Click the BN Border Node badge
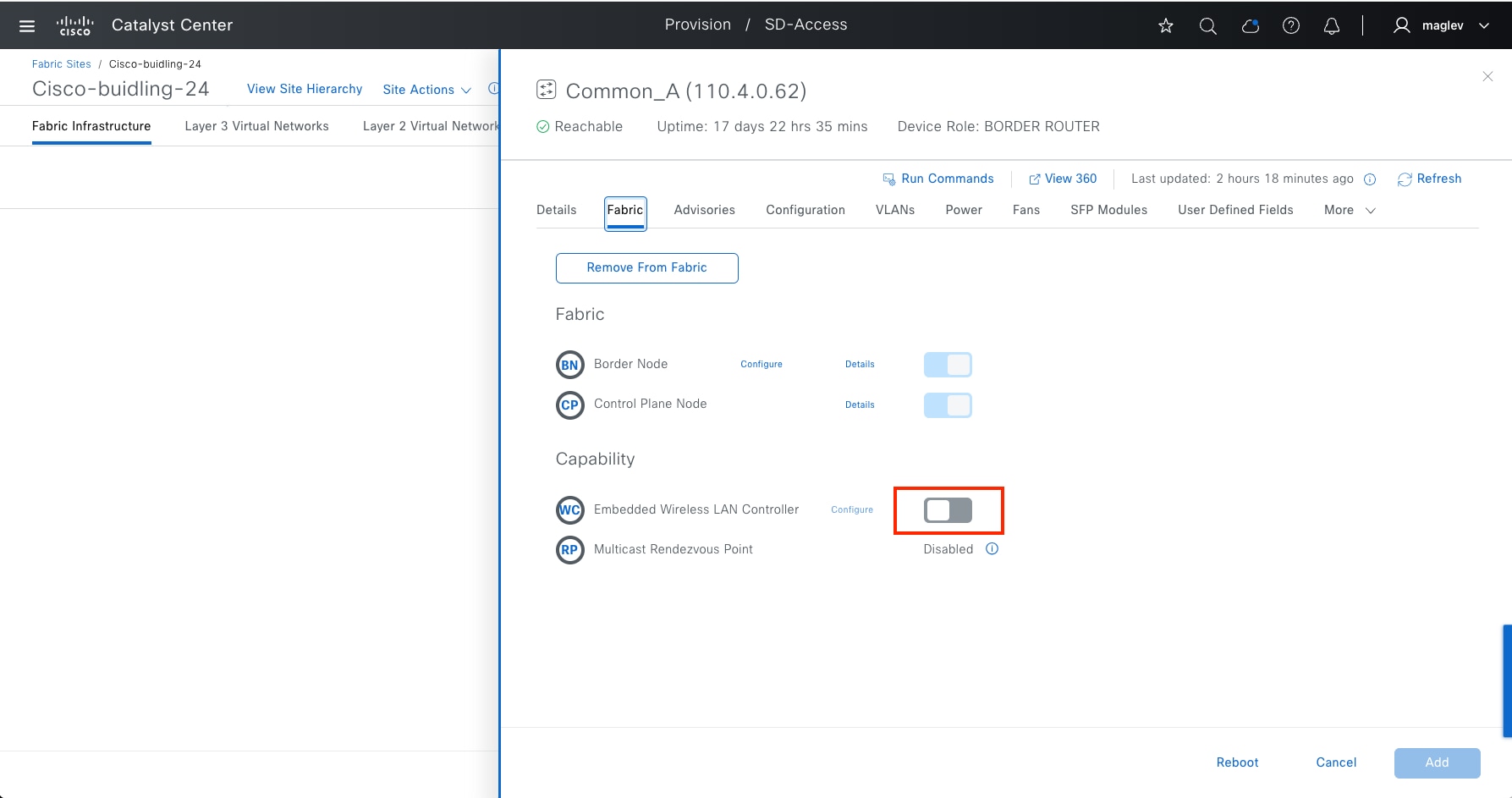The height and width of the screenshot is (798, 1512). (x=570, y=365)
